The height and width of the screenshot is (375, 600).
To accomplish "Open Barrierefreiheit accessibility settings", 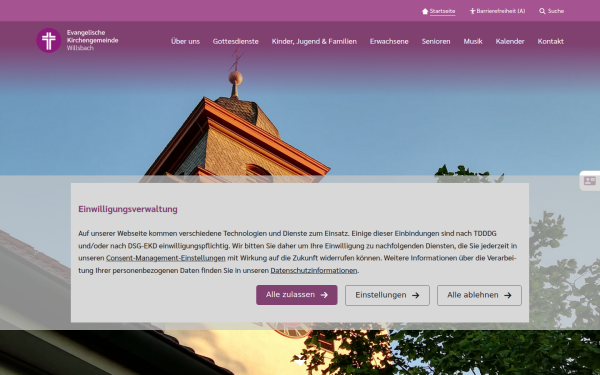I will 497,11.
